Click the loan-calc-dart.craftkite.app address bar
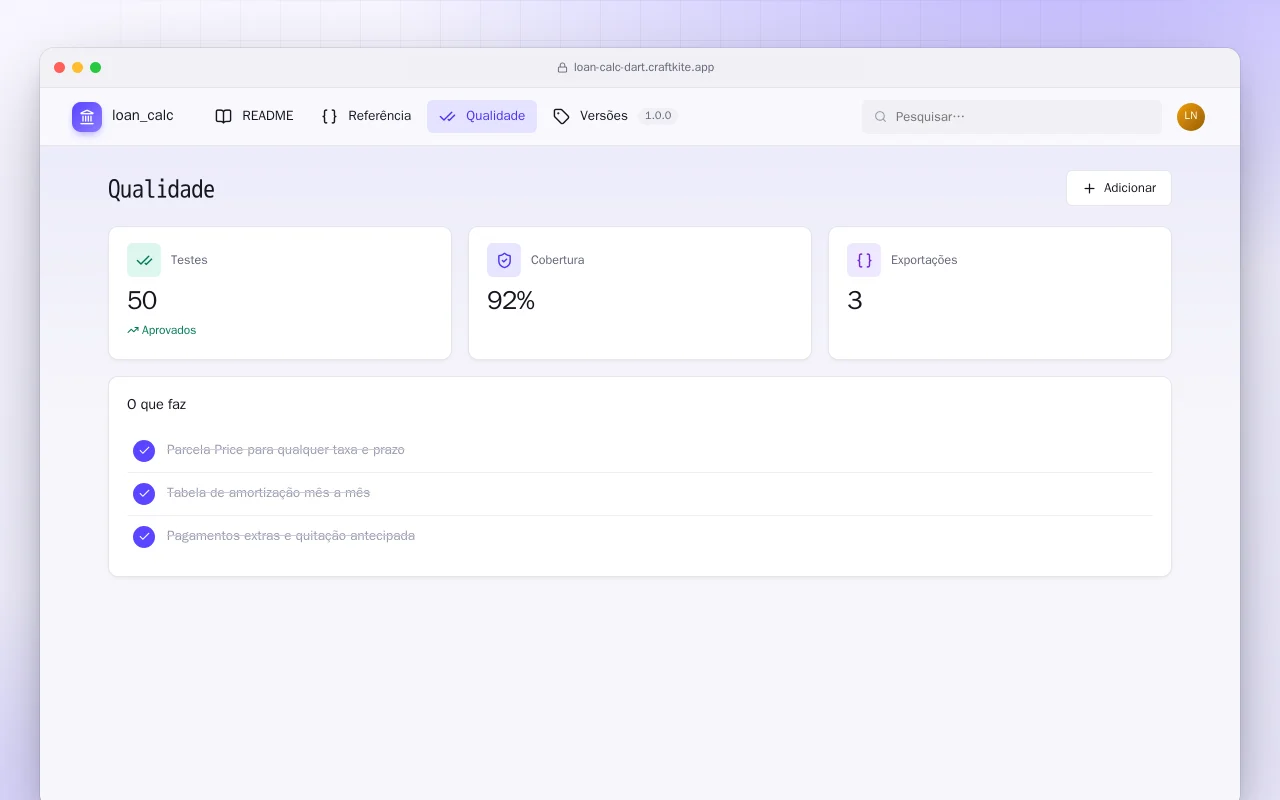This screenshot has width=1280, height=800. click(636, 68)
